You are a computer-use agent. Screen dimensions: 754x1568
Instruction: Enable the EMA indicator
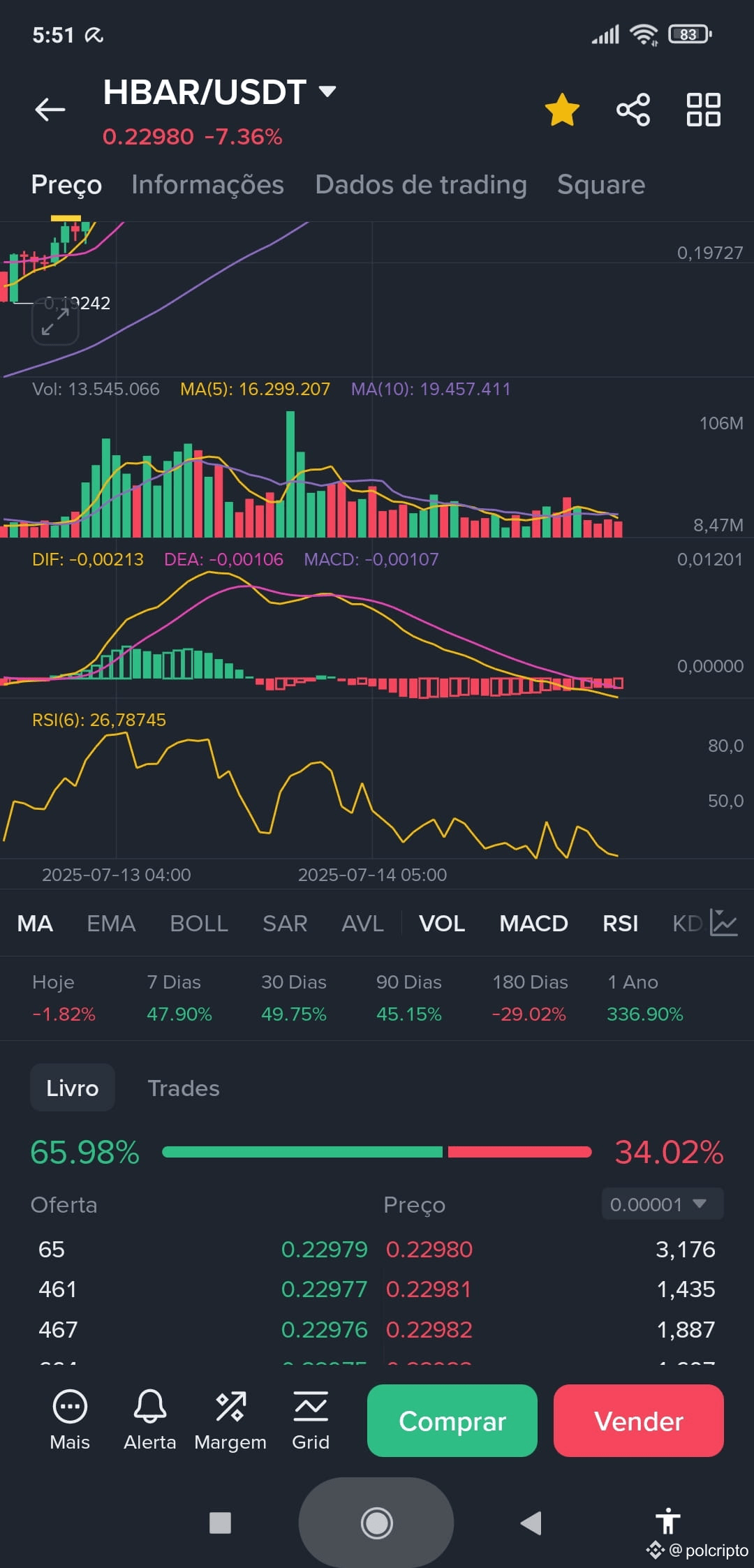pyautogui.click(x=111, y=924)
